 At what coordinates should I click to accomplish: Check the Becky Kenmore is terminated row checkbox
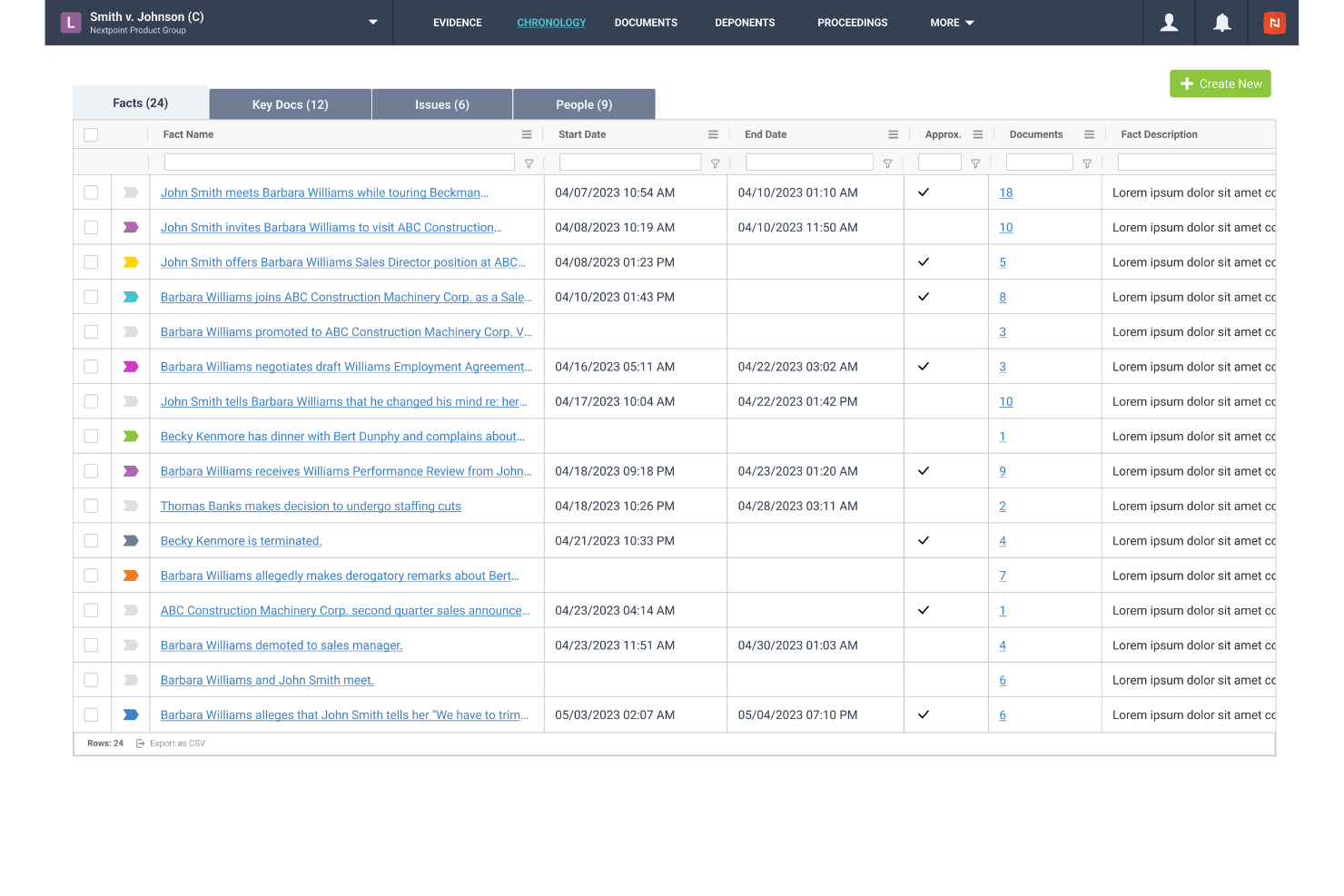[x=91, y=541]
